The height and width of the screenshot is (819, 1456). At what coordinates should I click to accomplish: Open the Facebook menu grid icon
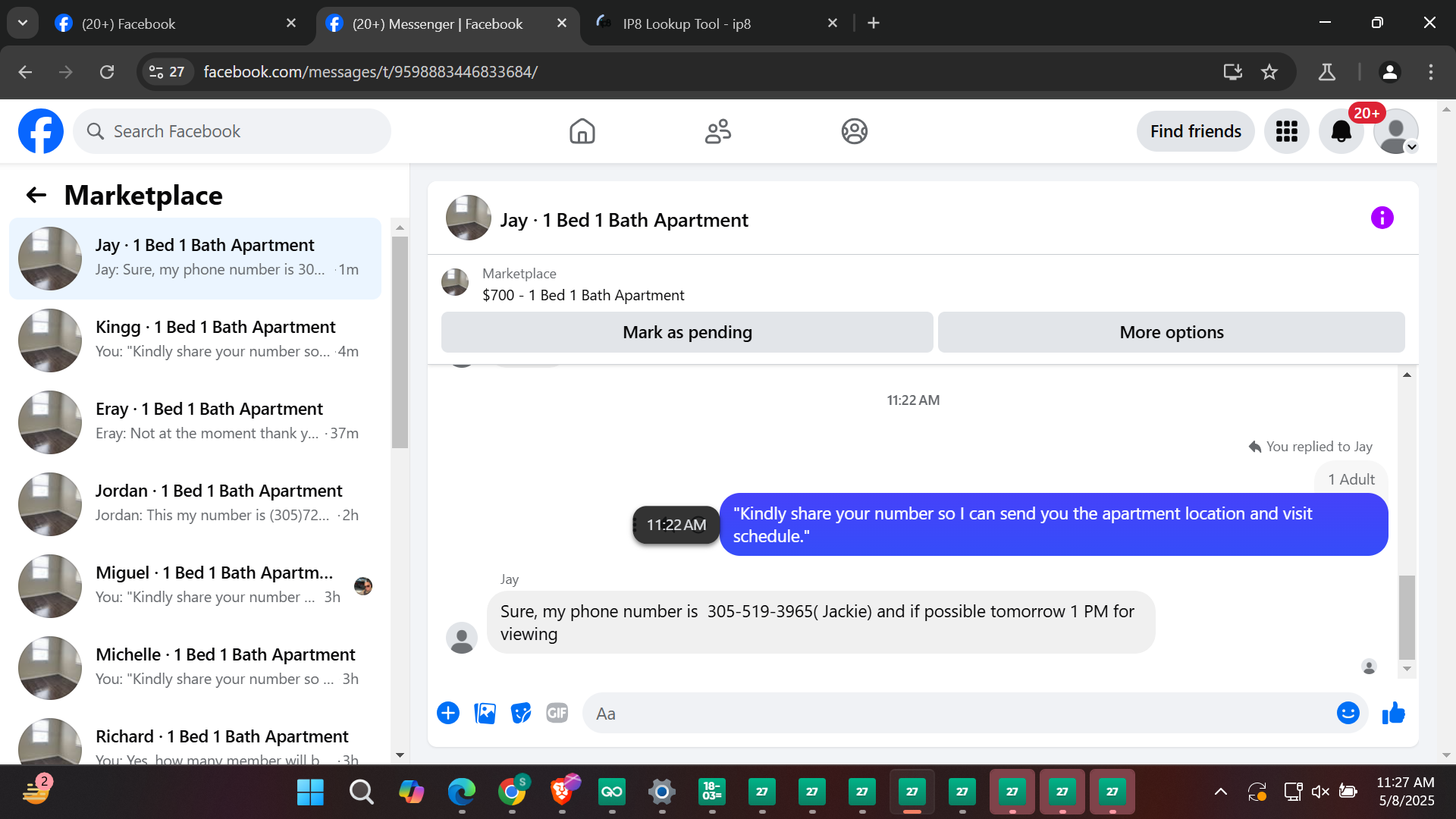[x=1287, y=131]
